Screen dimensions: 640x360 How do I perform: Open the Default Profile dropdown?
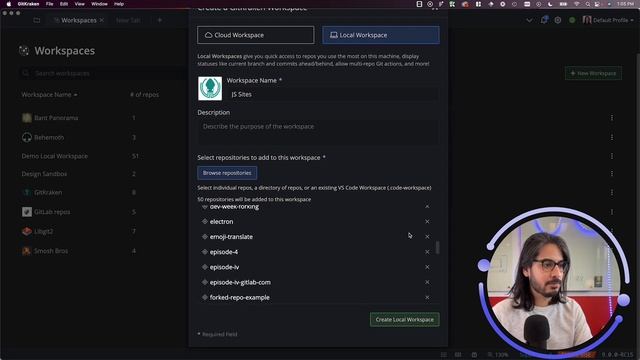[608, 20]
